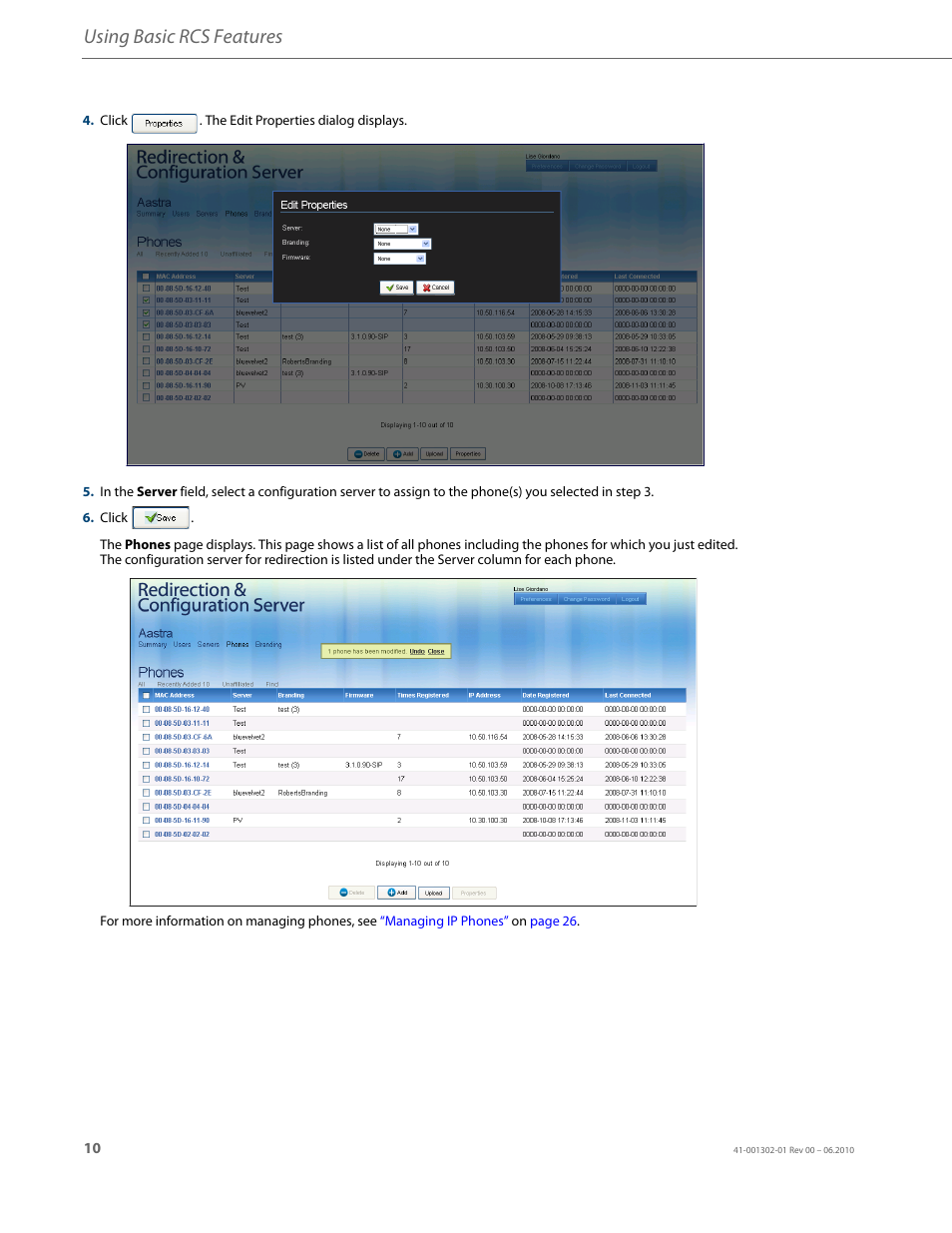Screen dimensions: 952x1233
Task: Open MAC 00-08-5D-16-10-72 in lower screenshot
Action: tap(182, 779)
